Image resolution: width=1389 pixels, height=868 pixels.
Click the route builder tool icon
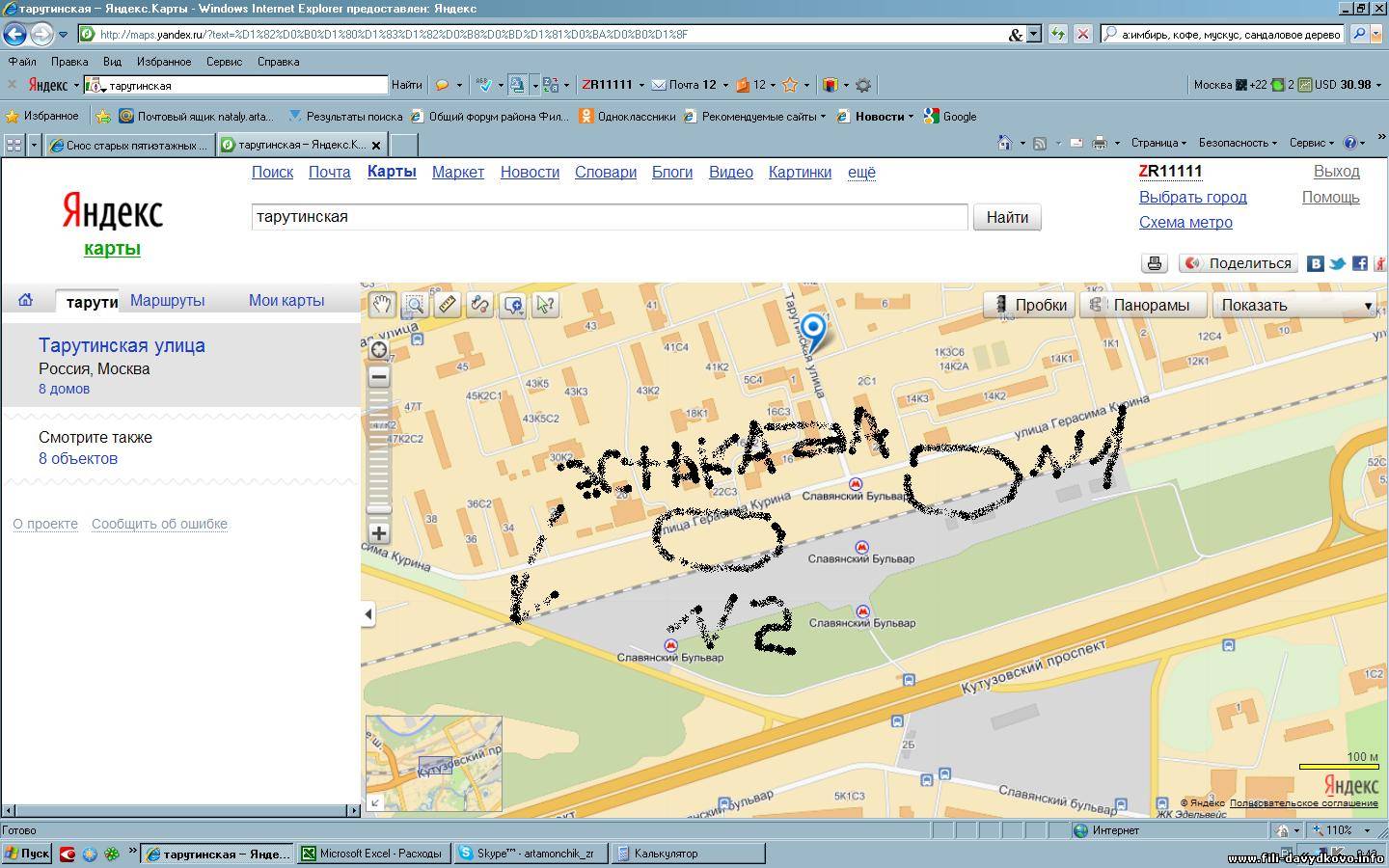tap(479, 305)
